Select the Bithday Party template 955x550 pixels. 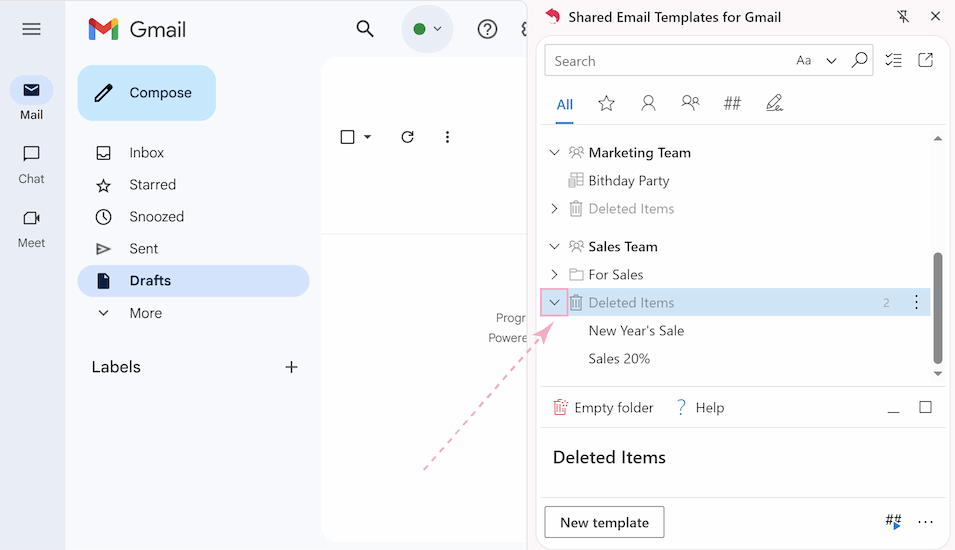click(736, 181)
